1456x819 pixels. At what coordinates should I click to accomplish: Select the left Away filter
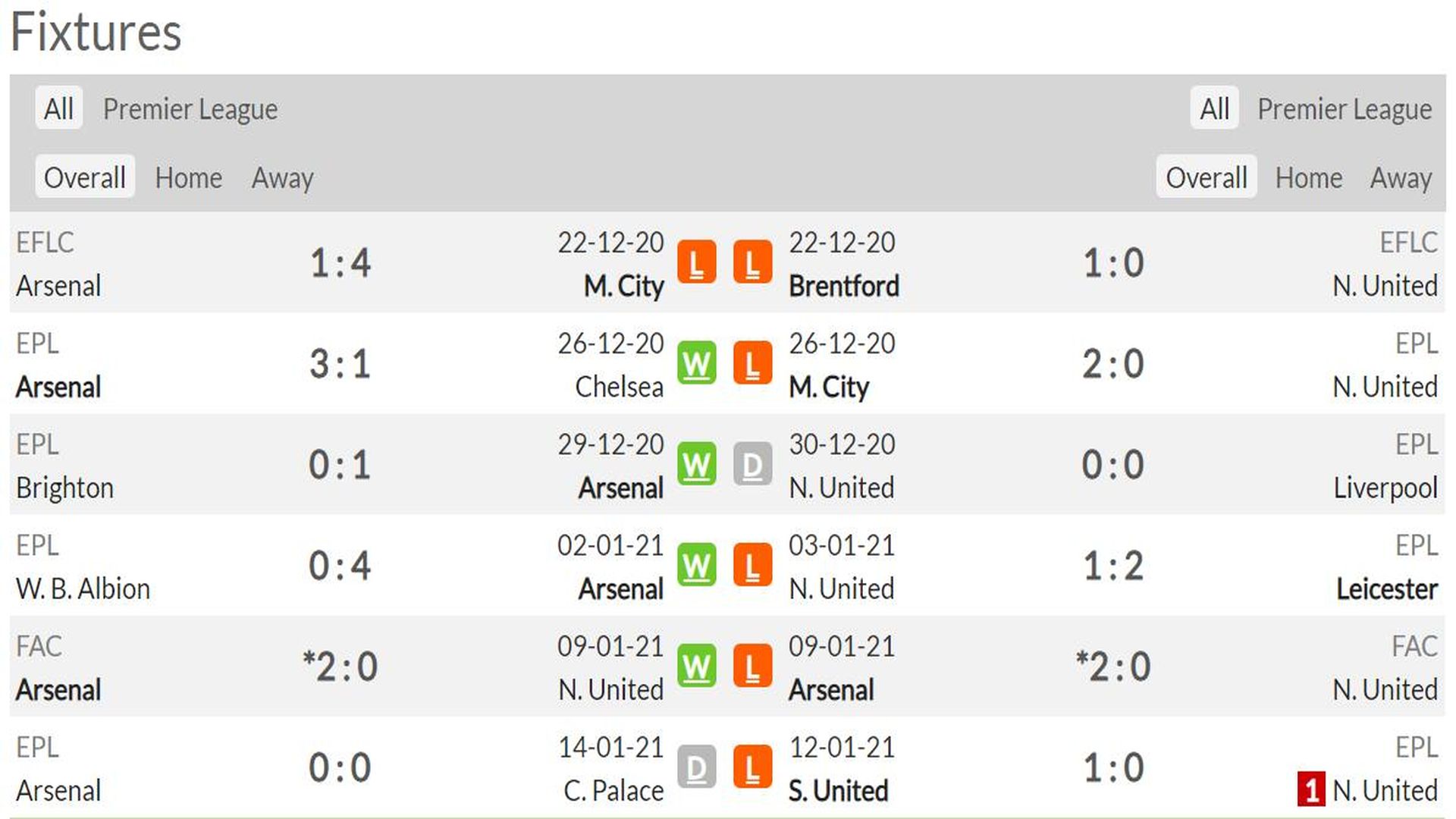282,177
